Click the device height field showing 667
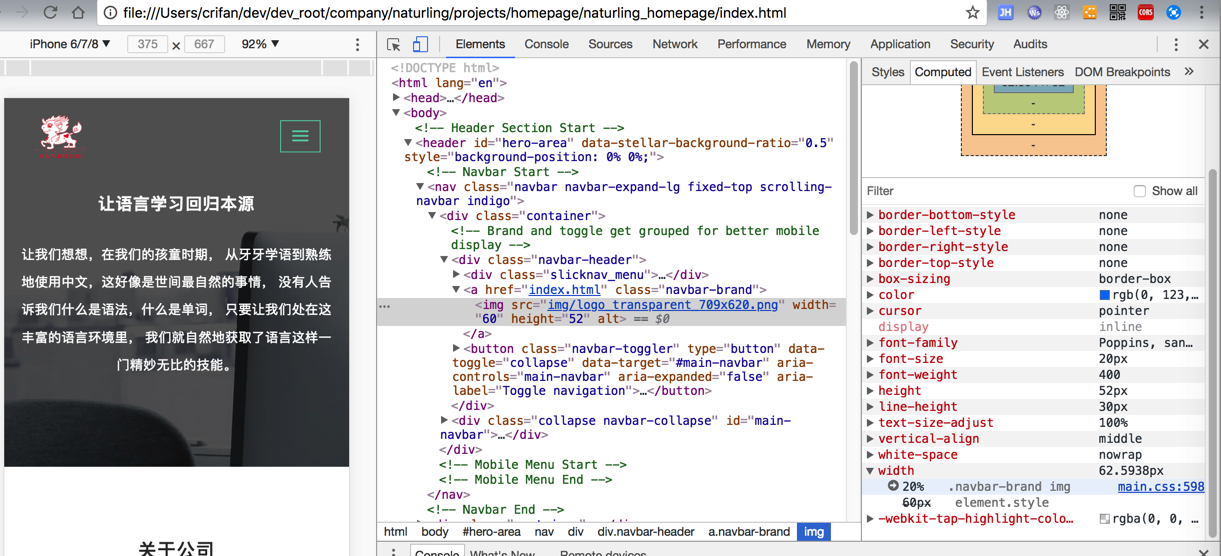Image resolution: width=1221 pixels, height=556 pixels. coord(204,45)
